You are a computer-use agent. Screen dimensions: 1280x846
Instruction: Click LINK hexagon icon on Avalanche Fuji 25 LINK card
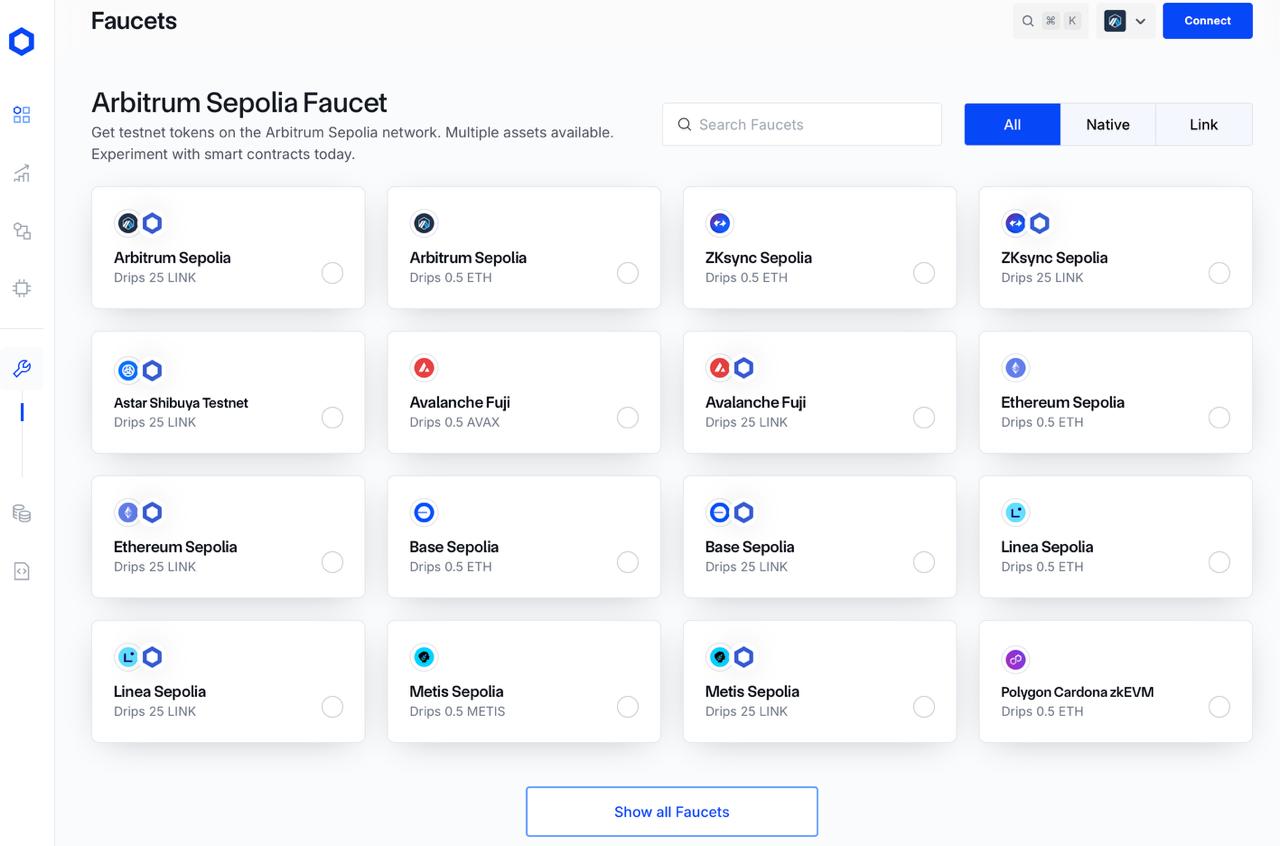coord(744,368)
